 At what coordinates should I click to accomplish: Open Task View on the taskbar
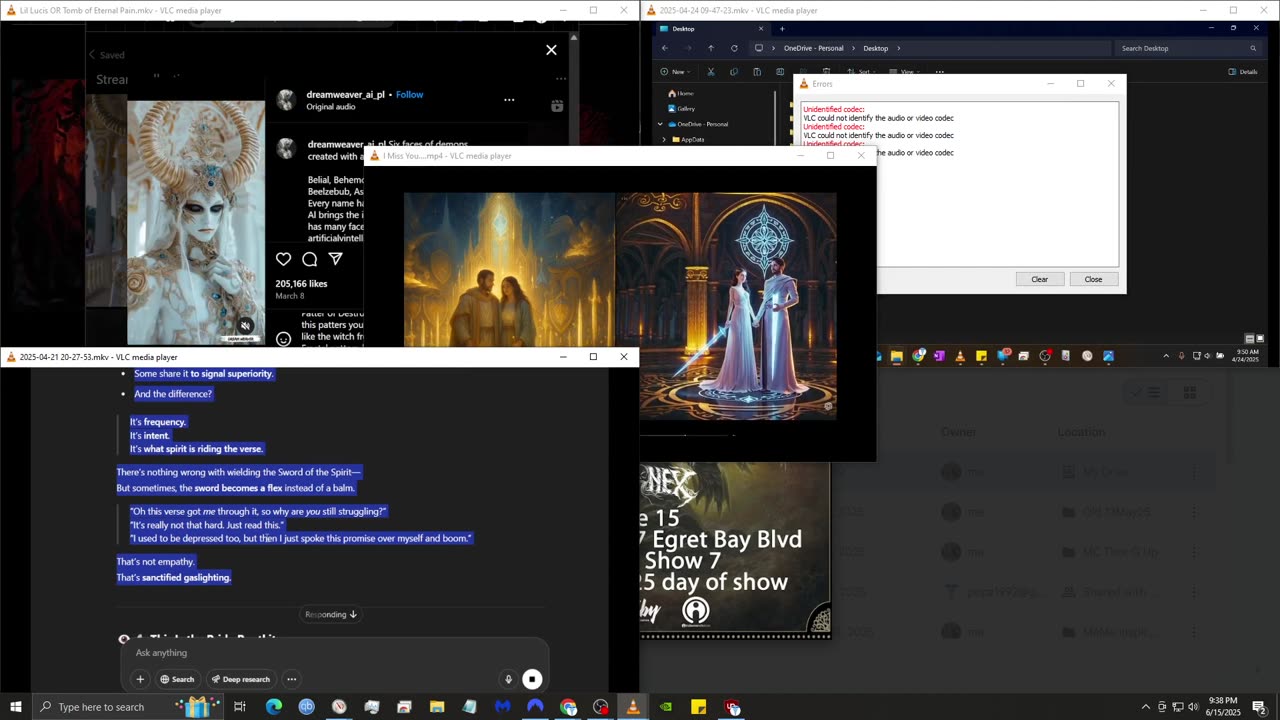point(240,707)
